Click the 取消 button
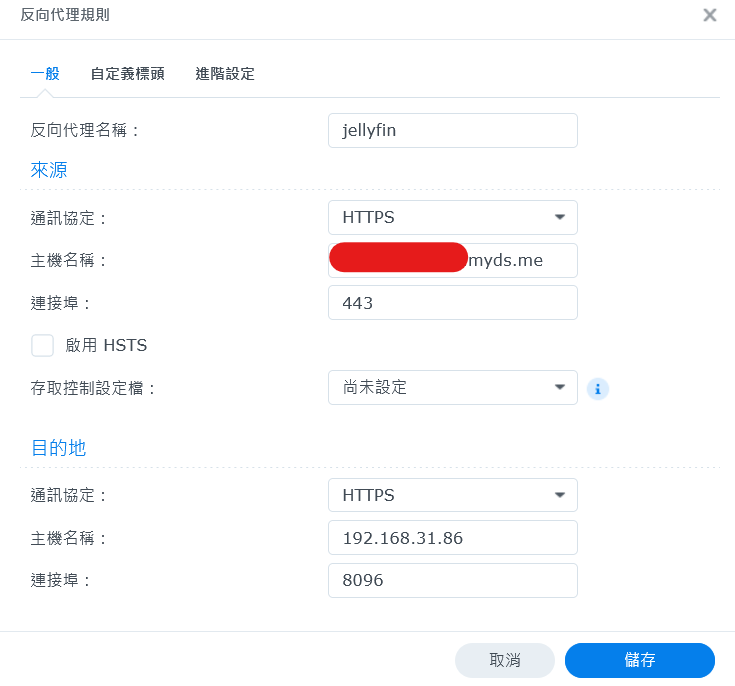This screenshot has height=686, width=735. tap(505, 660)
